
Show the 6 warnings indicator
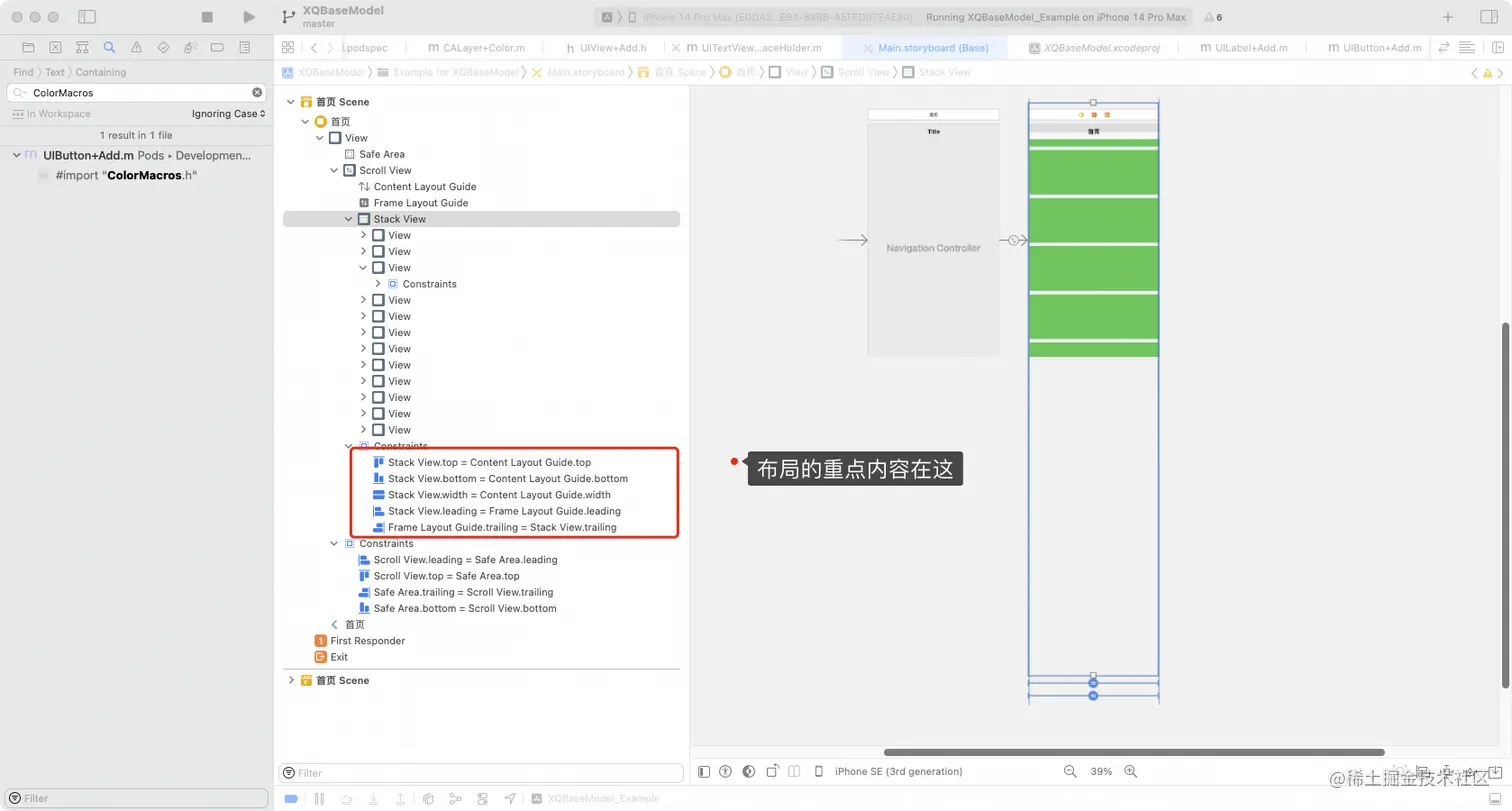point(1213,17)
